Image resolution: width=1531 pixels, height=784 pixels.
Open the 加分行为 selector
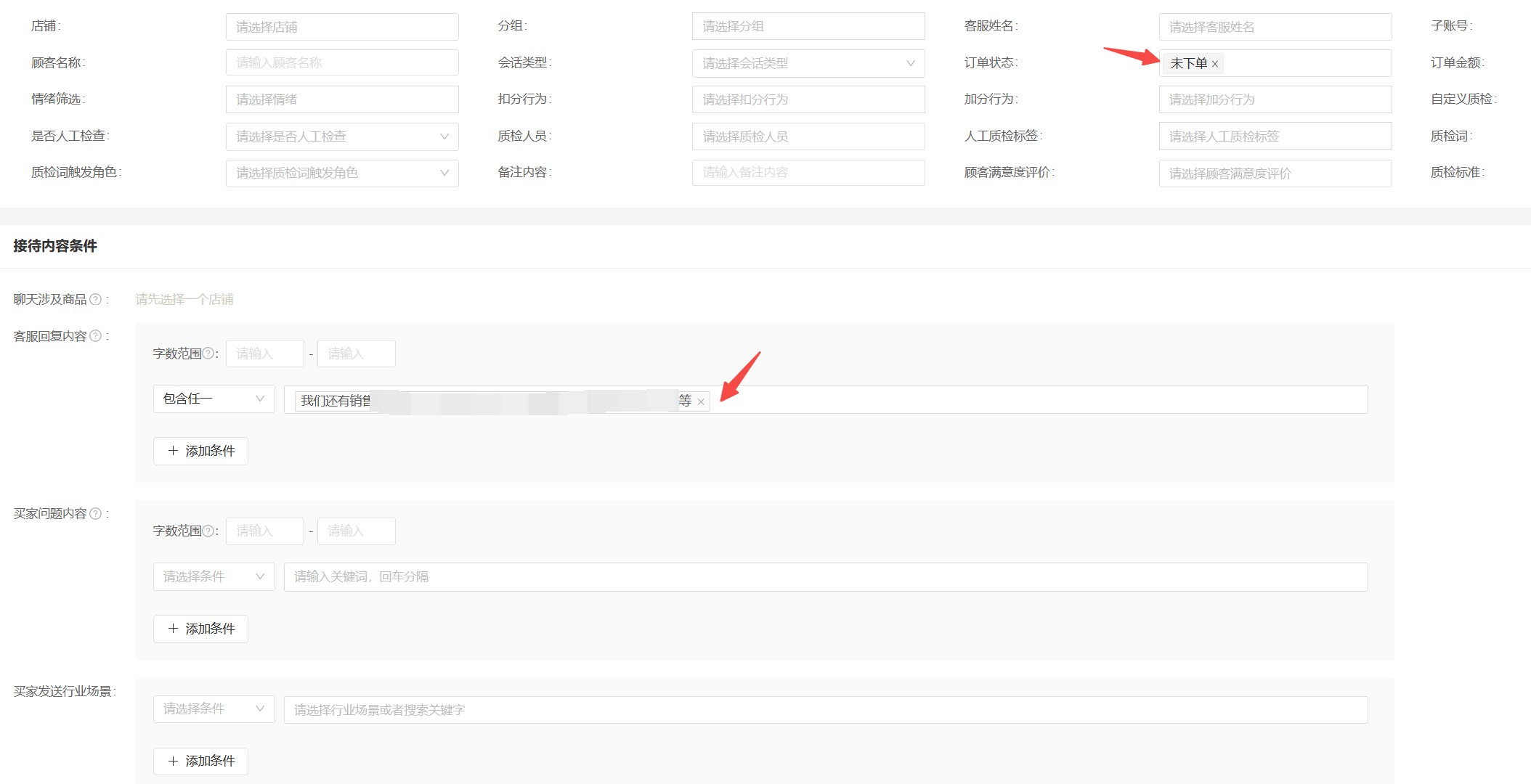pos(1275,99)
